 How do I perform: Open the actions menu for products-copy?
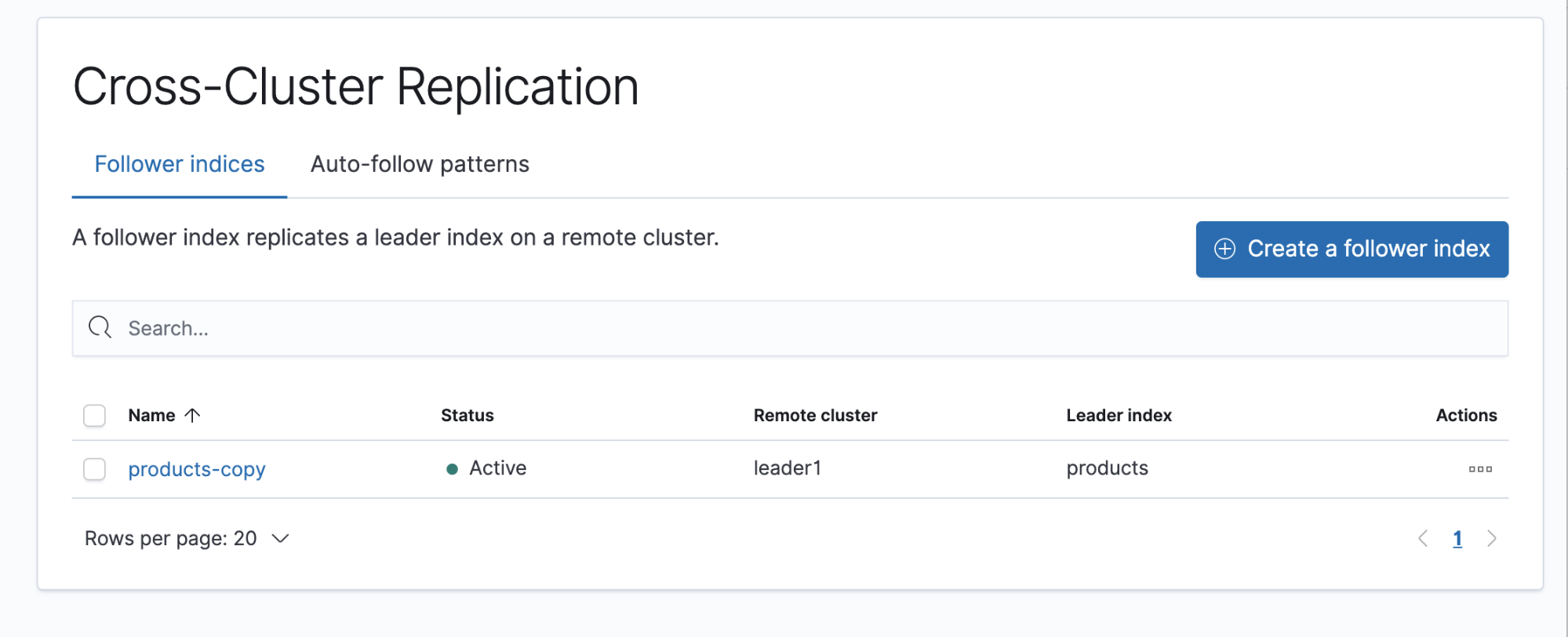click(1479, 469)
